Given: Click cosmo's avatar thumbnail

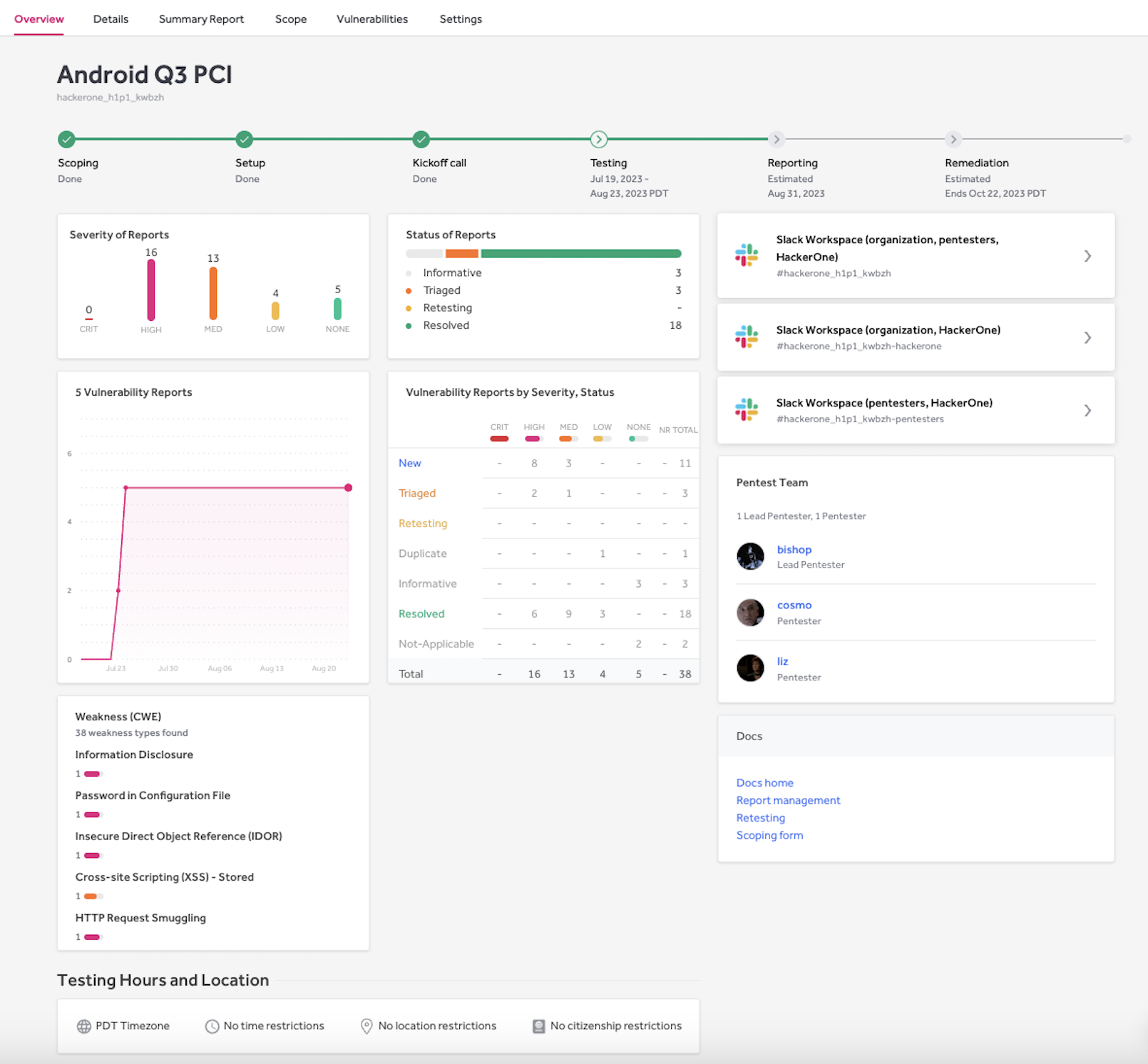Looking at the screenshot, I should pos(749,613).
